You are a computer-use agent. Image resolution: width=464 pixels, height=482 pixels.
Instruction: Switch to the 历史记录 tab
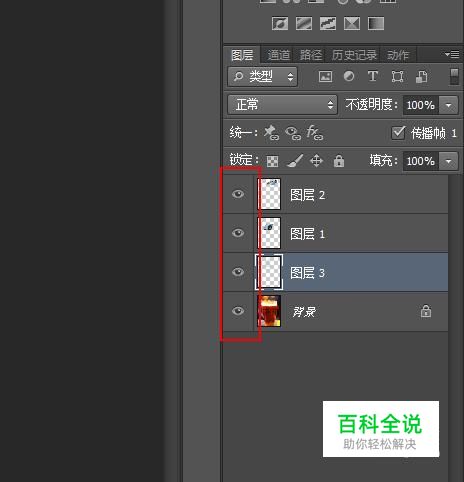click(x=354, y=55)
